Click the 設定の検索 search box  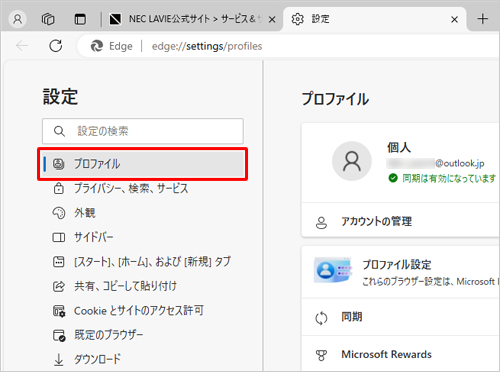click(143, 131)
